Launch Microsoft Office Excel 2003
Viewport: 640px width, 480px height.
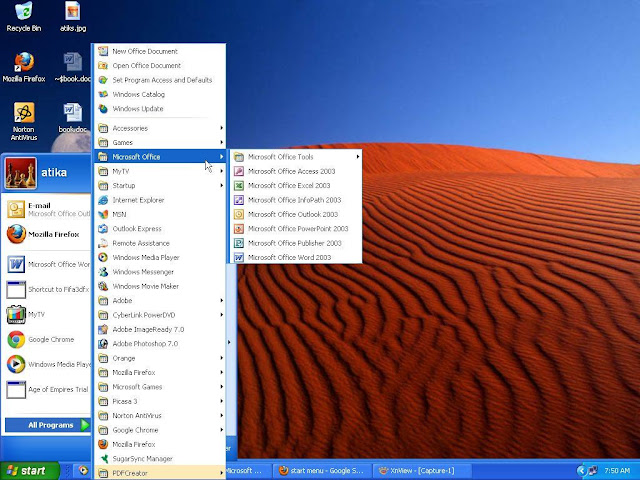(x=296, y=185)
